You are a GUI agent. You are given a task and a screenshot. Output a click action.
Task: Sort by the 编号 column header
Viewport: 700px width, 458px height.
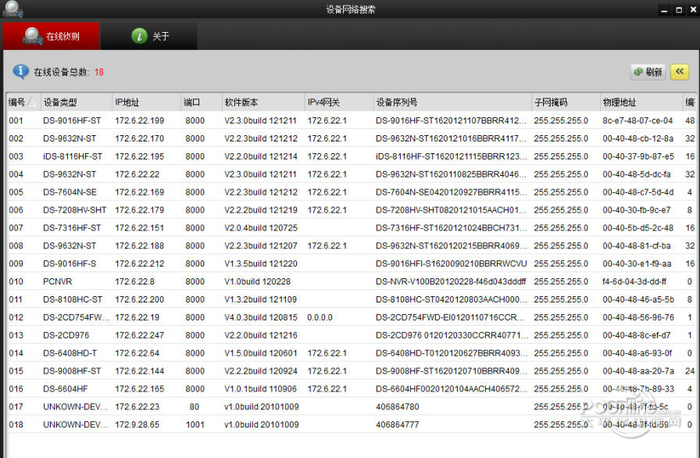click(x=22, y=102)
